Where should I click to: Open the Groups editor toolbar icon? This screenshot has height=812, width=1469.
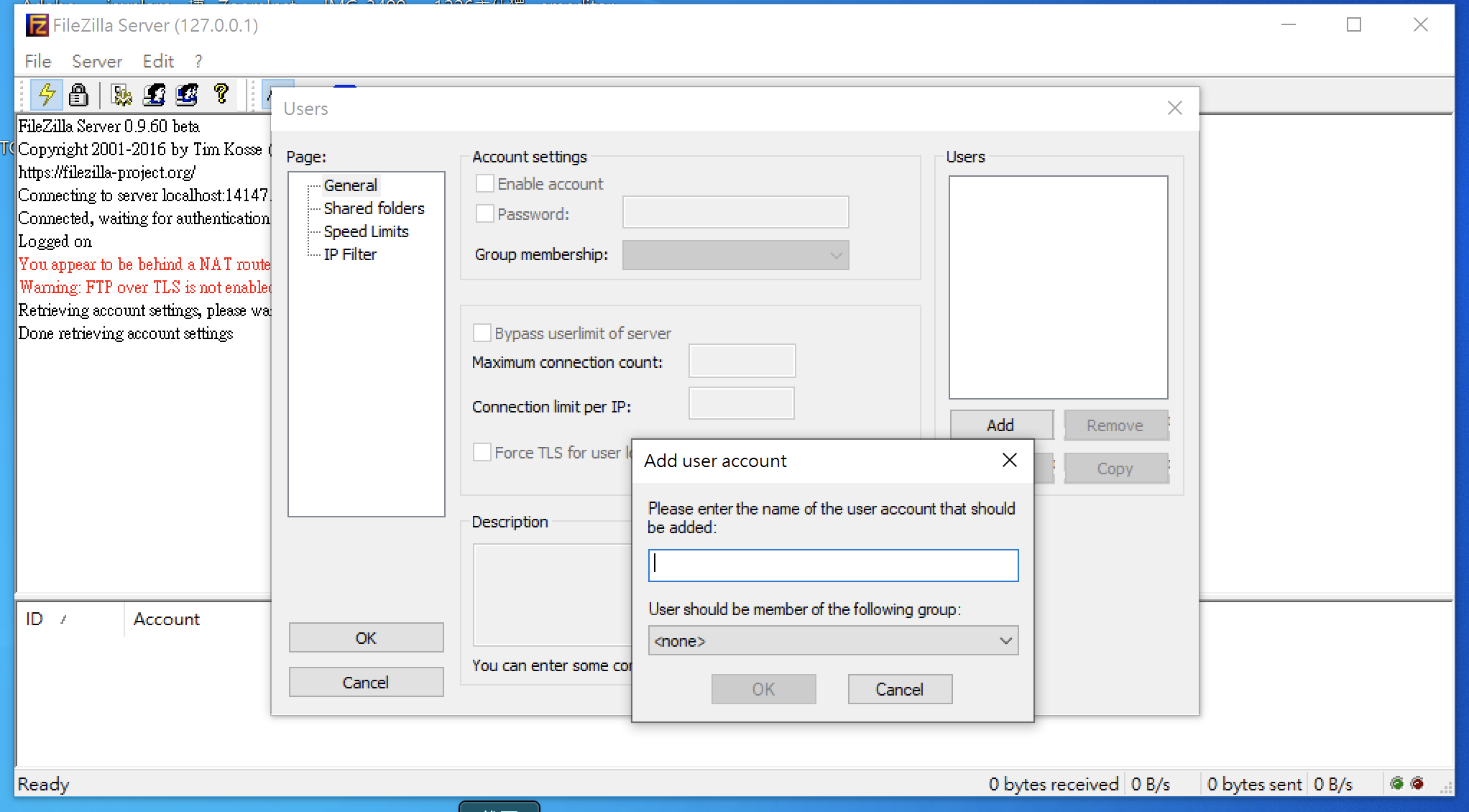coord(187,95)
